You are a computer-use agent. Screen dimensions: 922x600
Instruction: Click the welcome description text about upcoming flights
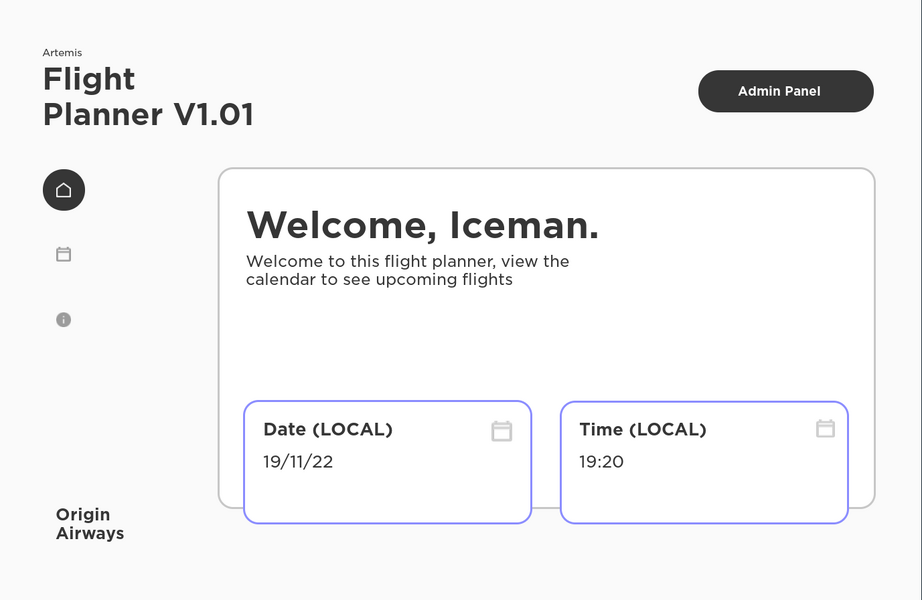(x=408, y=270)
